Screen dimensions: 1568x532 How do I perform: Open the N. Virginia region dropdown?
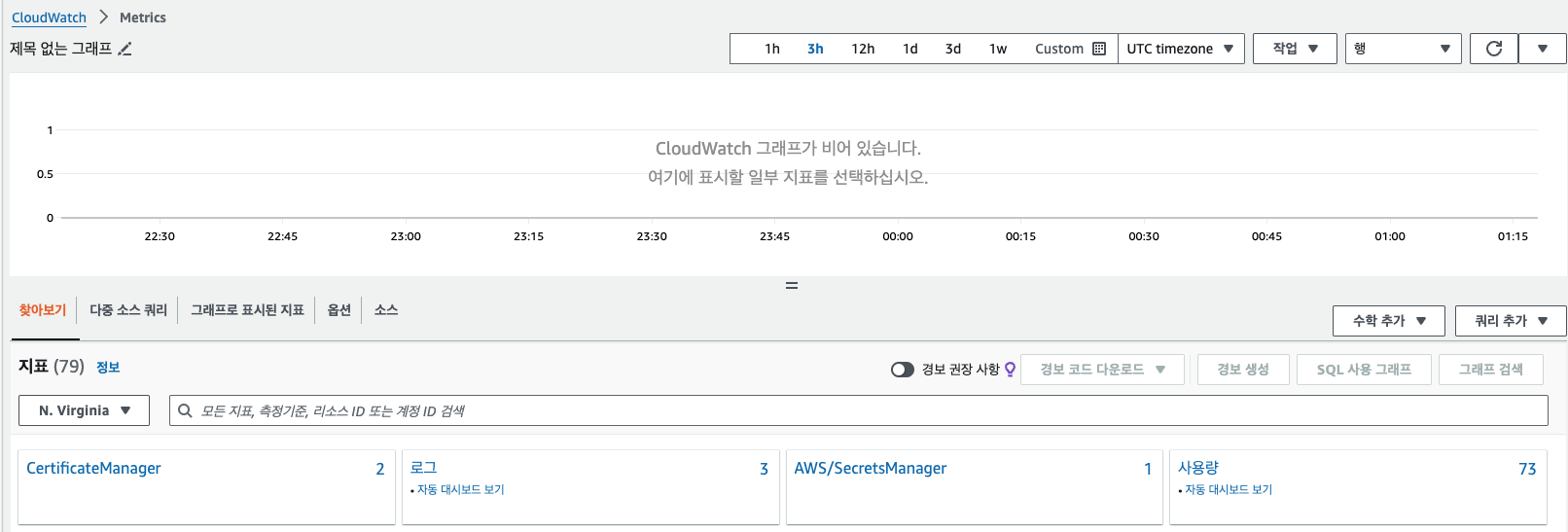(x=84, y=410)
